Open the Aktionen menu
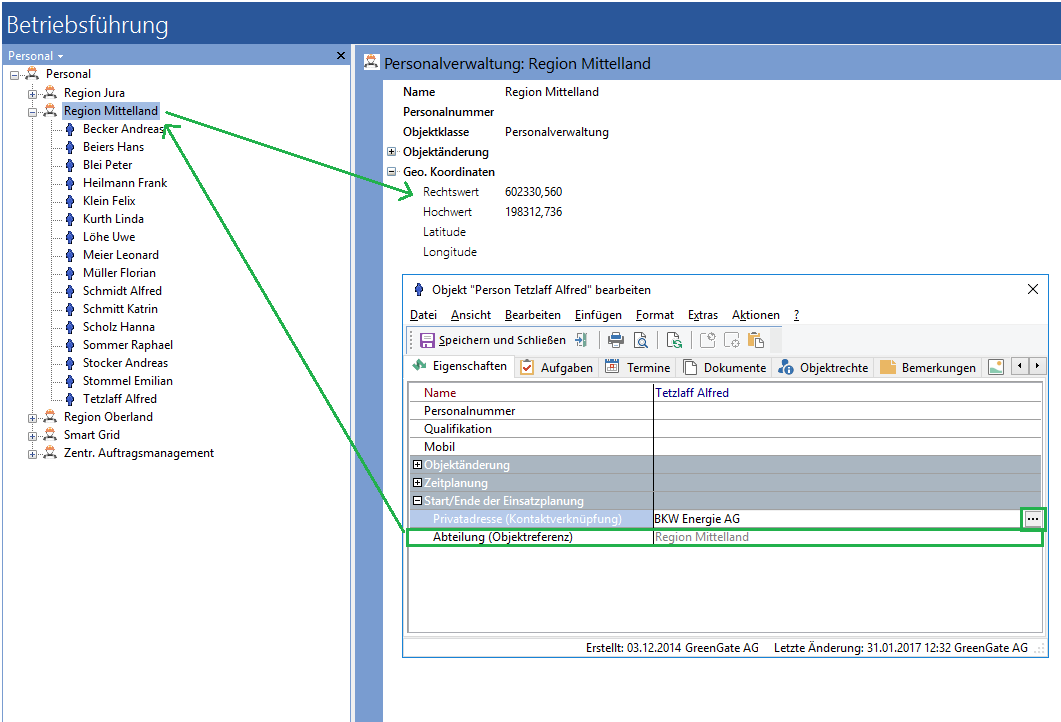 pyautogui.click(x=755, y=315)
